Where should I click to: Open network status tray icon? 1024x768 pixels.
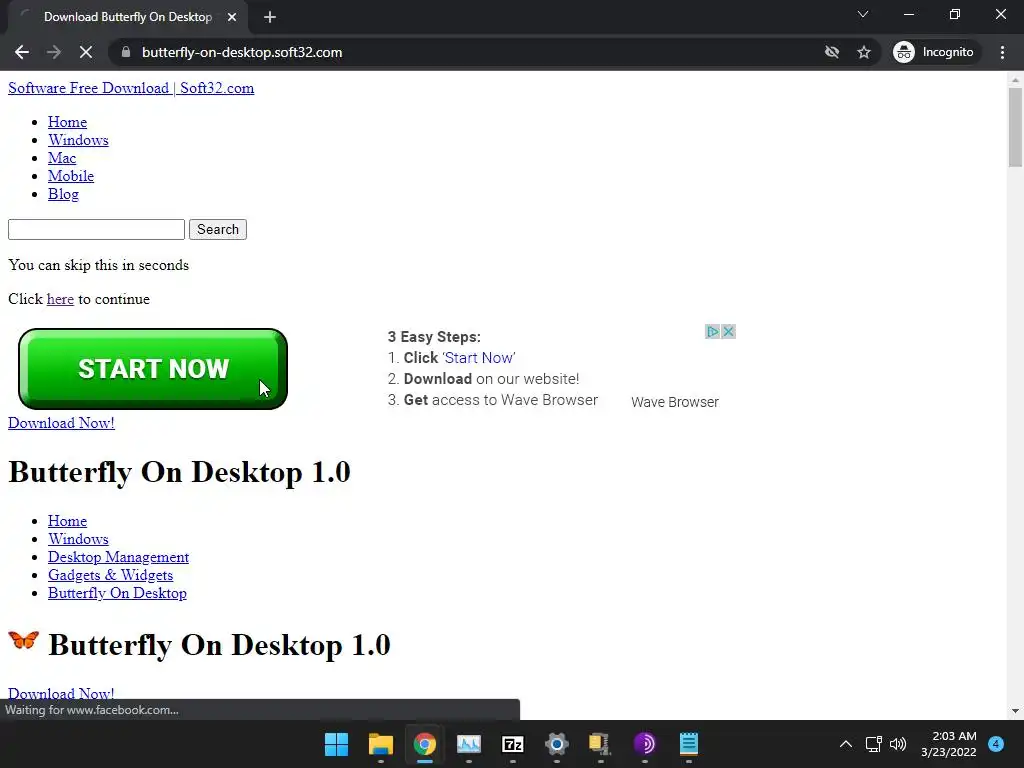click(x=874, y=744)
